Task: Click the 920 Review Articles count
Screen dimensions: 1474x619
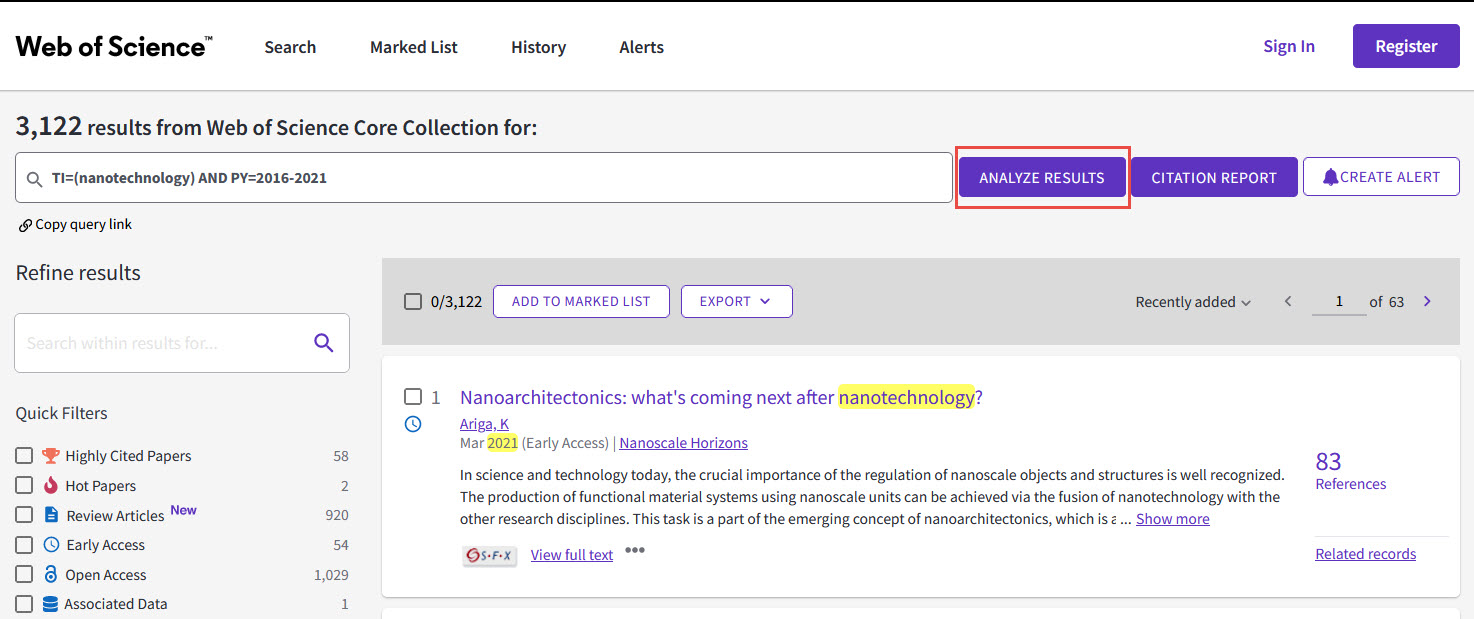Action: [337, 515]
